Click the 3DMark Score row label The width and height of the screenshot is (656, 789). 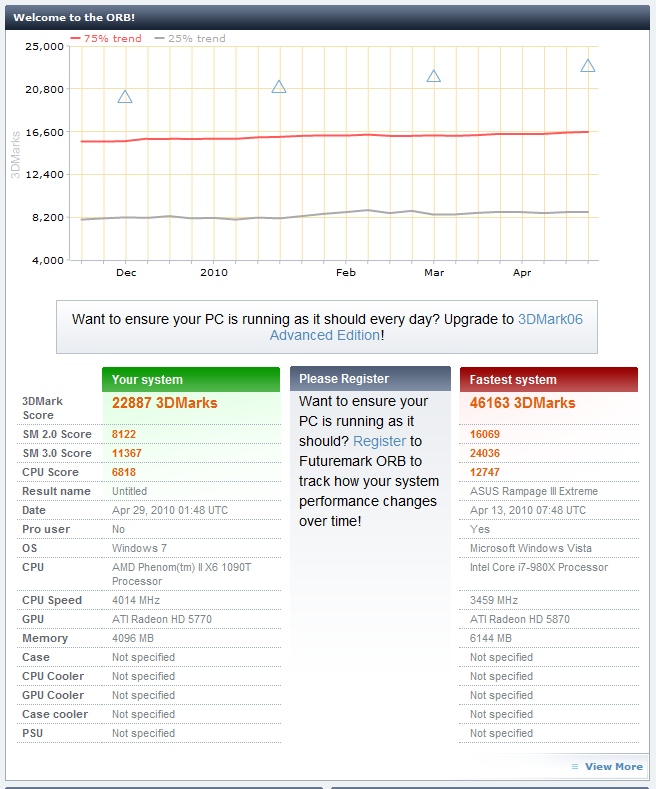[42, 408]
